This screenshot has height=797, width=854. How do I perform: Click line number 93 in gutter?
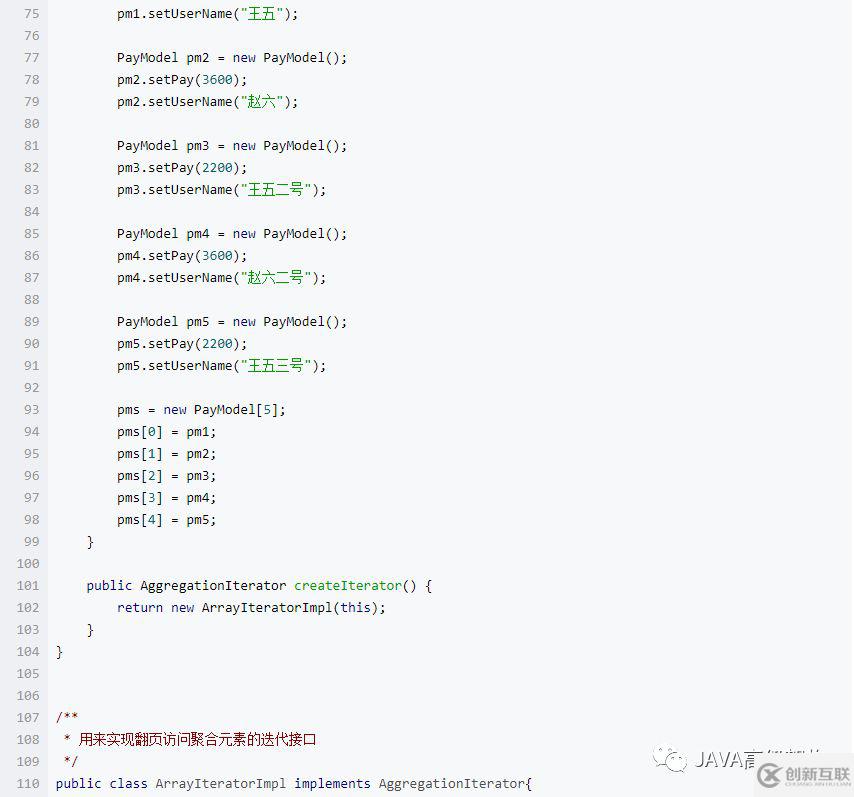click(x=32, y=410)
